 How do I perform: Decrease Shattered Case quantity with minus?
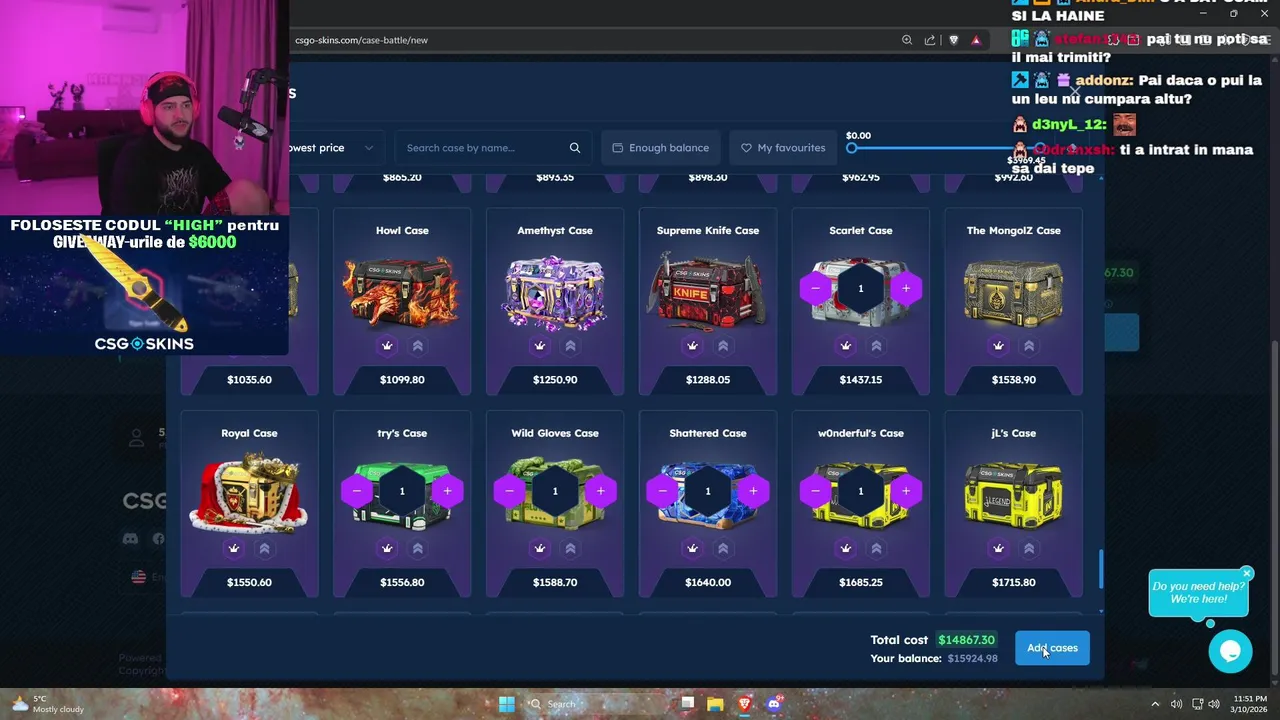[x=663, y=491]
